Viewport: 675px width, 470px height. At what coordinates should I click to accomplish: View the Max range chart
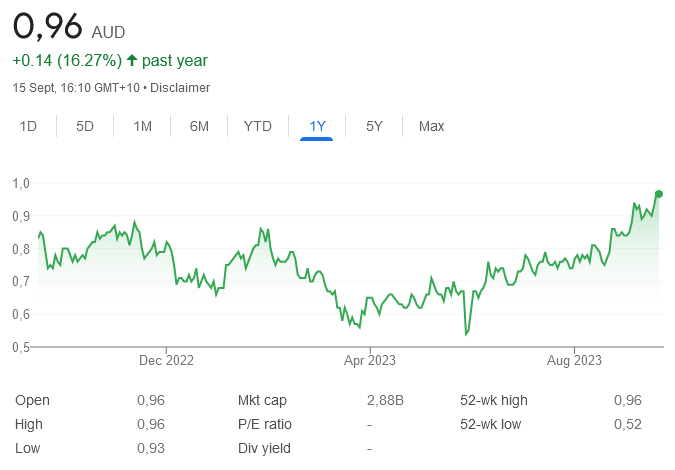(431, 126)
